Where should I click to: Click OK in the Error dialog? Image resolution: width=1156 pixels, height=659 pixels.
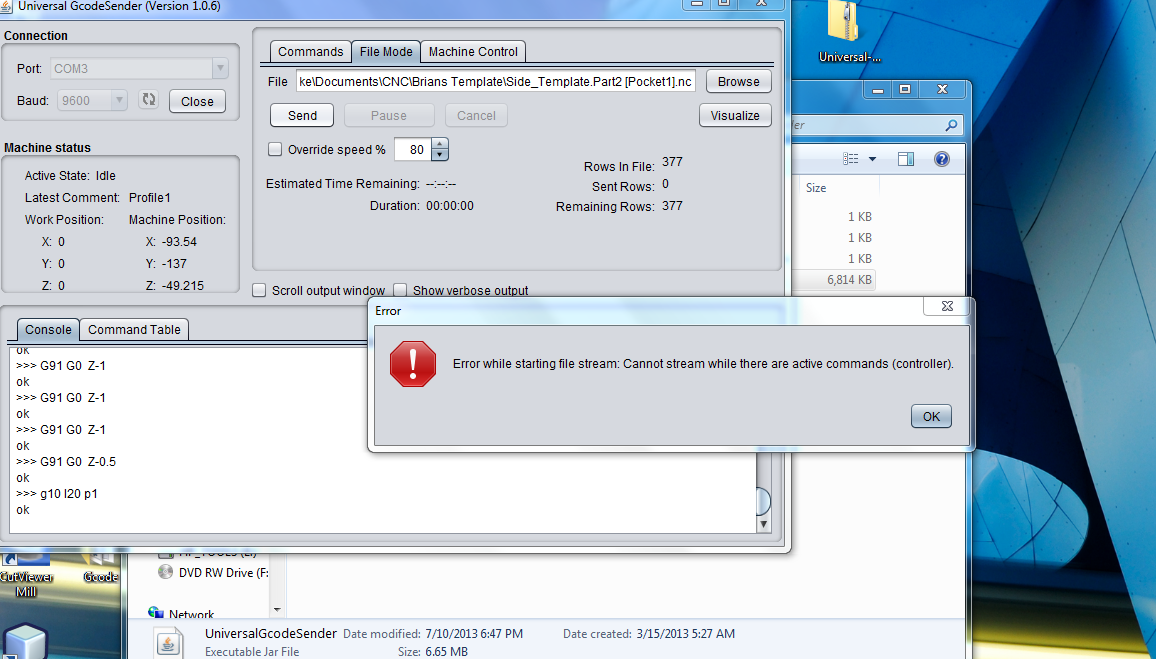931,416
